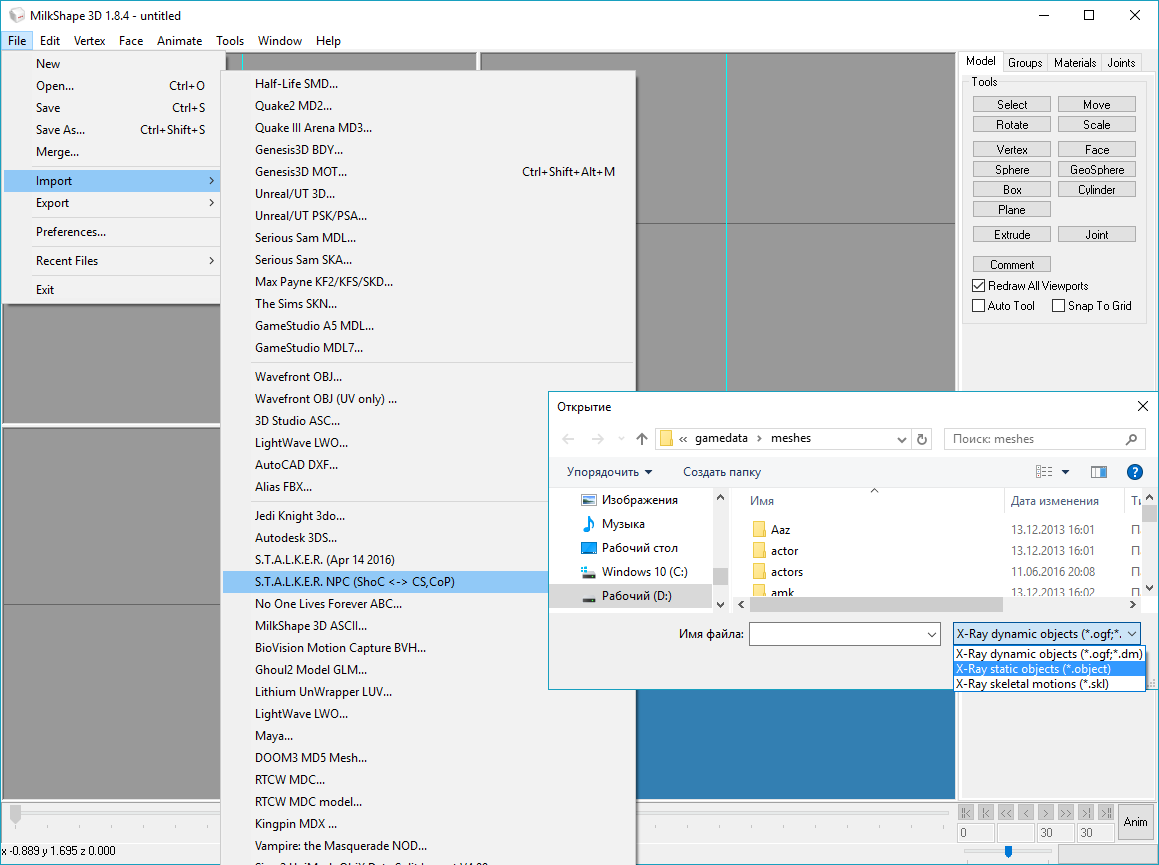The image size is (1159, 865).
Task: Switch to the Groups tab
Action: click(1025, 63)
